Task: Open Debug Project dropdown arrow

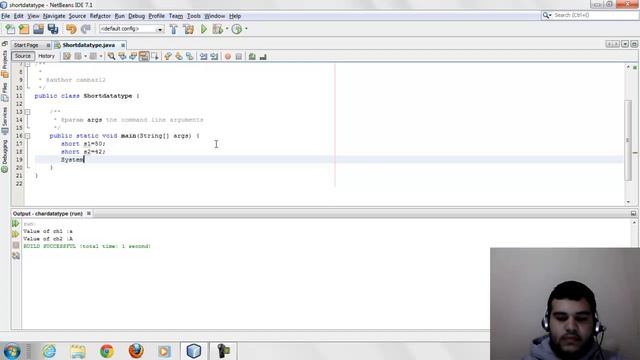Action: tap(227, 29)
